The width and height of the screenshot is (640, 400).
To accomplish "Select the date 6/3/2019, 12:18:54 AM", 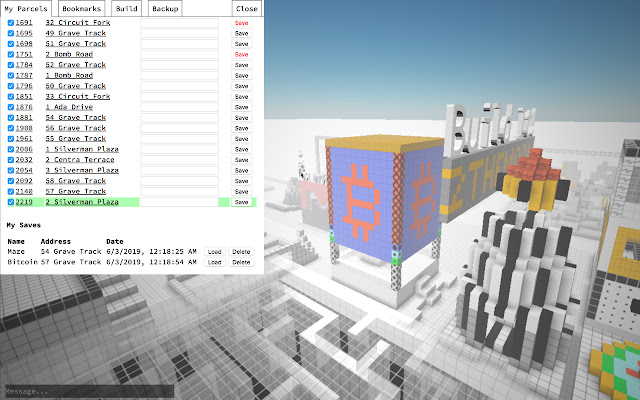I will (x=151, y=262).
